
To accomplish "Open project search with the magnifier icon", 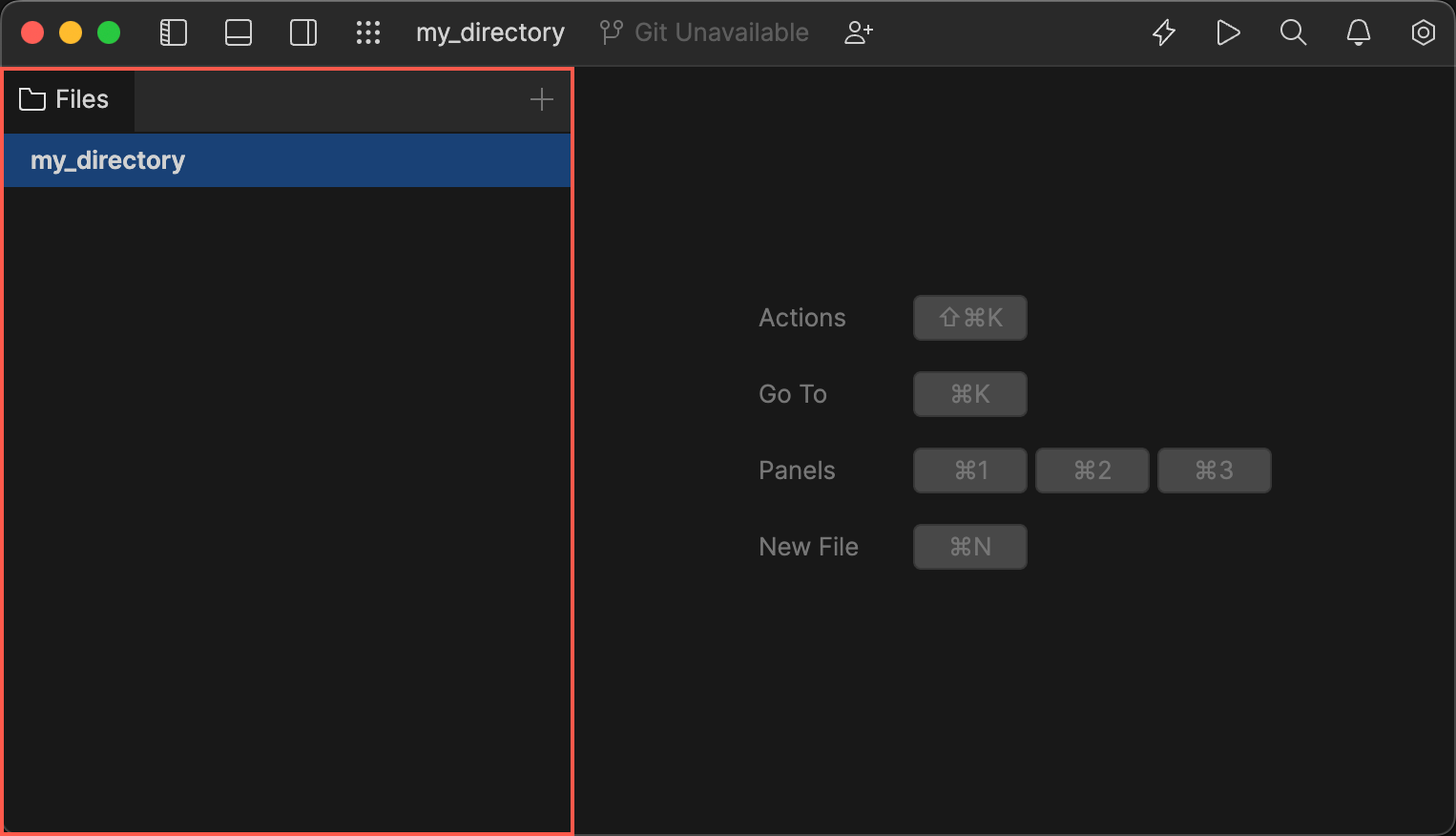I will click(x=1293, y=31).
